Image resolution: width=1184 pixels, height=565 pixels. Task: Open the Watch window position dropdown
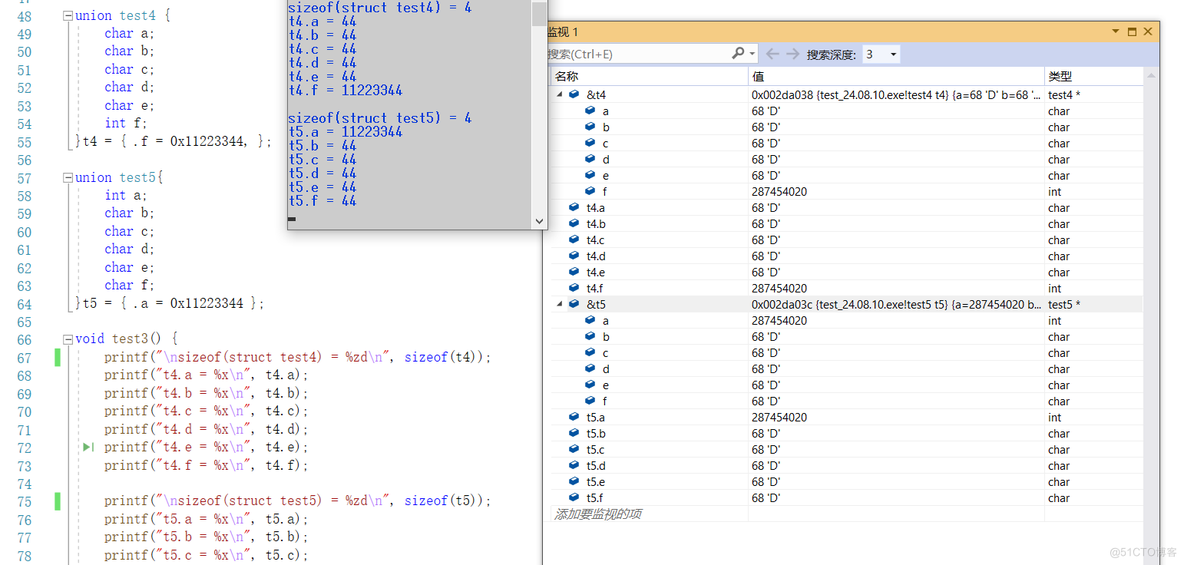tap(1116, 32)
